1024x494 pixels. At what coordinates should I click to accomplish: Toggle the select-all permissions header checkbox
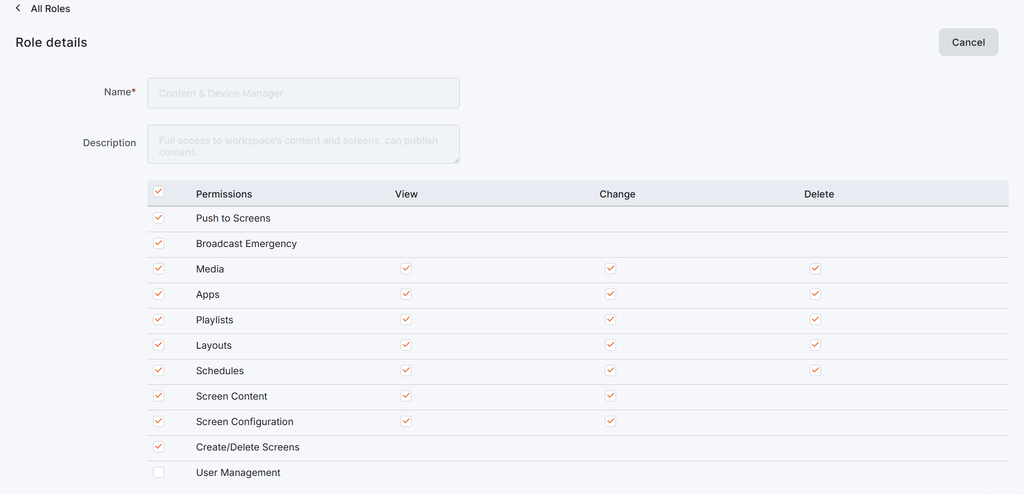[158, 191]
